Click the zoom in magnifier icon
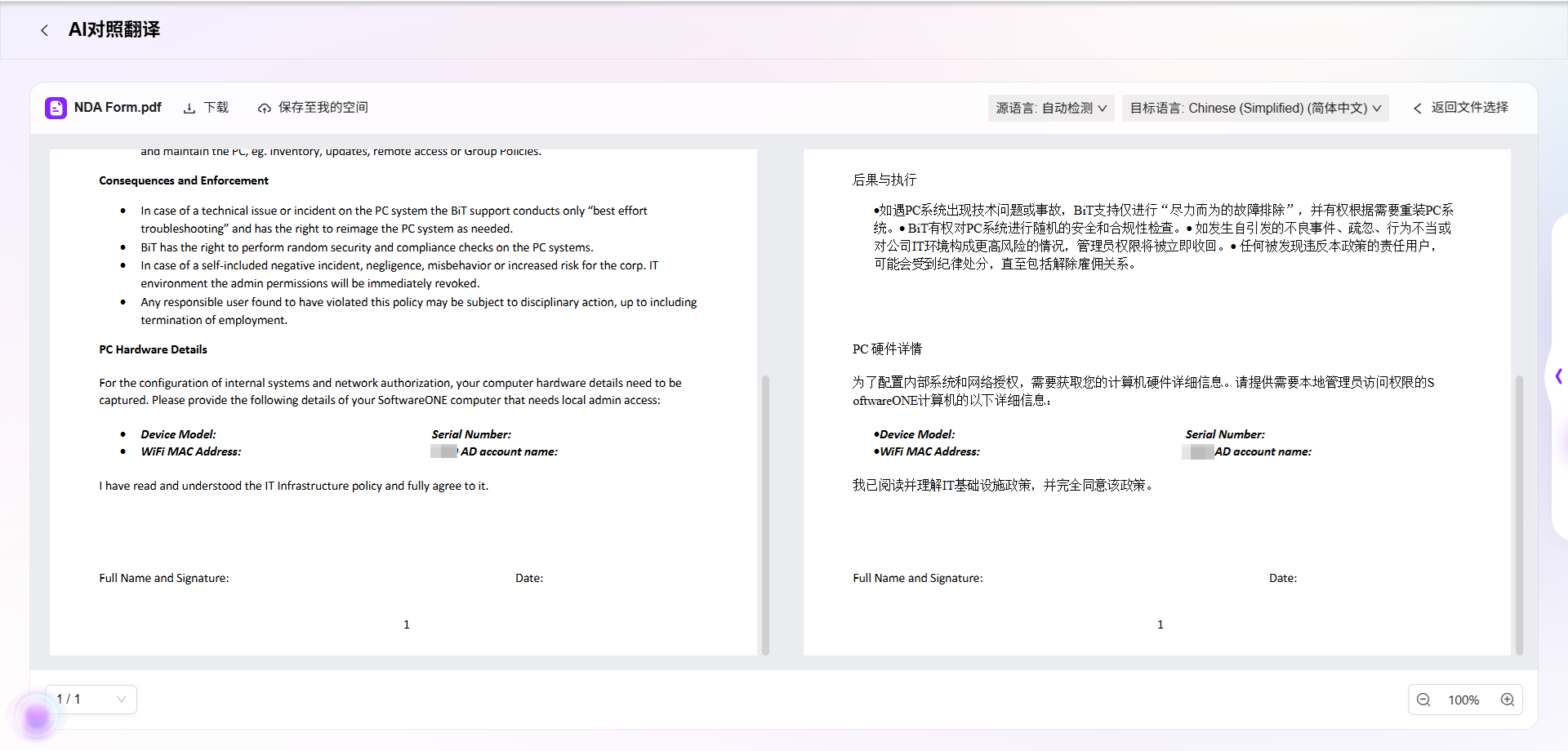Viewport: 1568px width, 751px height. click(x=1508, y=700)
